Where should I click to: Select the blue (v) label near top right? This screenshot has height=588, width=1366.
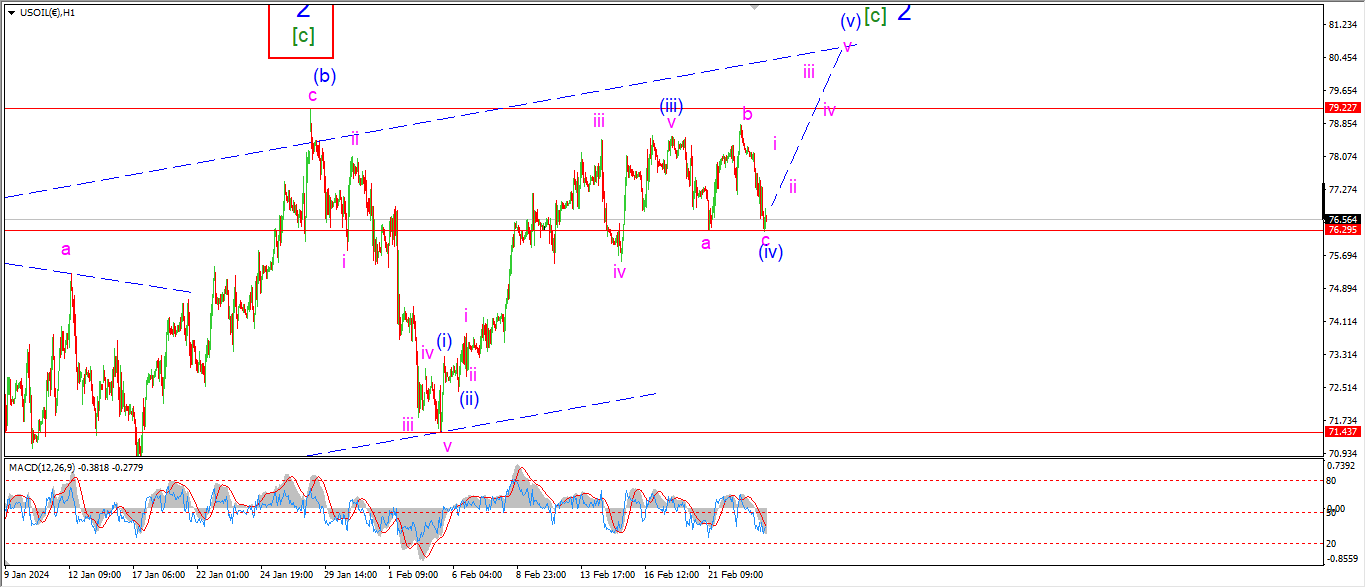coord(850,21)
